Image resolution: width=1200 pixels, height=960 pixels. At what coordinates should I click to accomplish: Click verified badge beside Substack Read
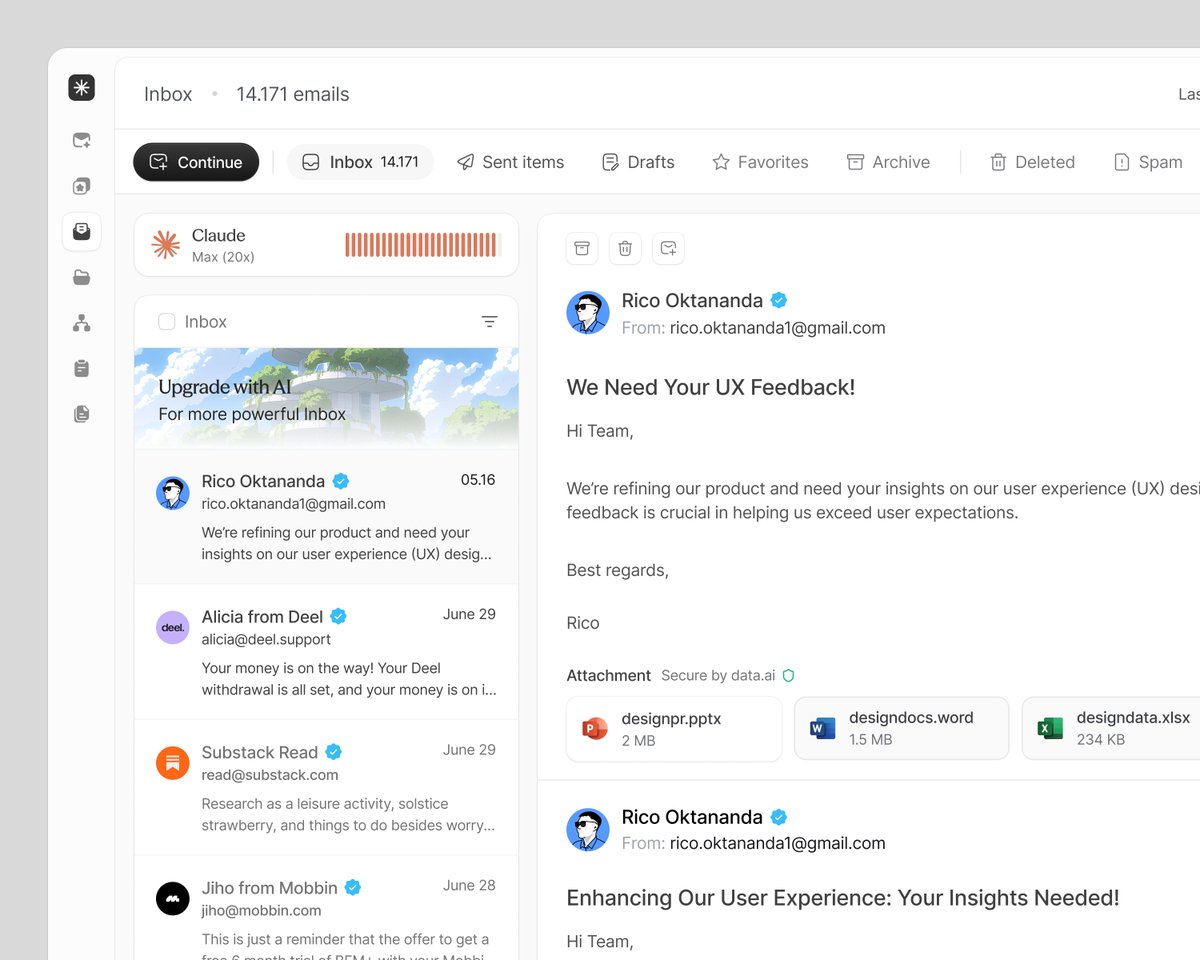[334, 752]
